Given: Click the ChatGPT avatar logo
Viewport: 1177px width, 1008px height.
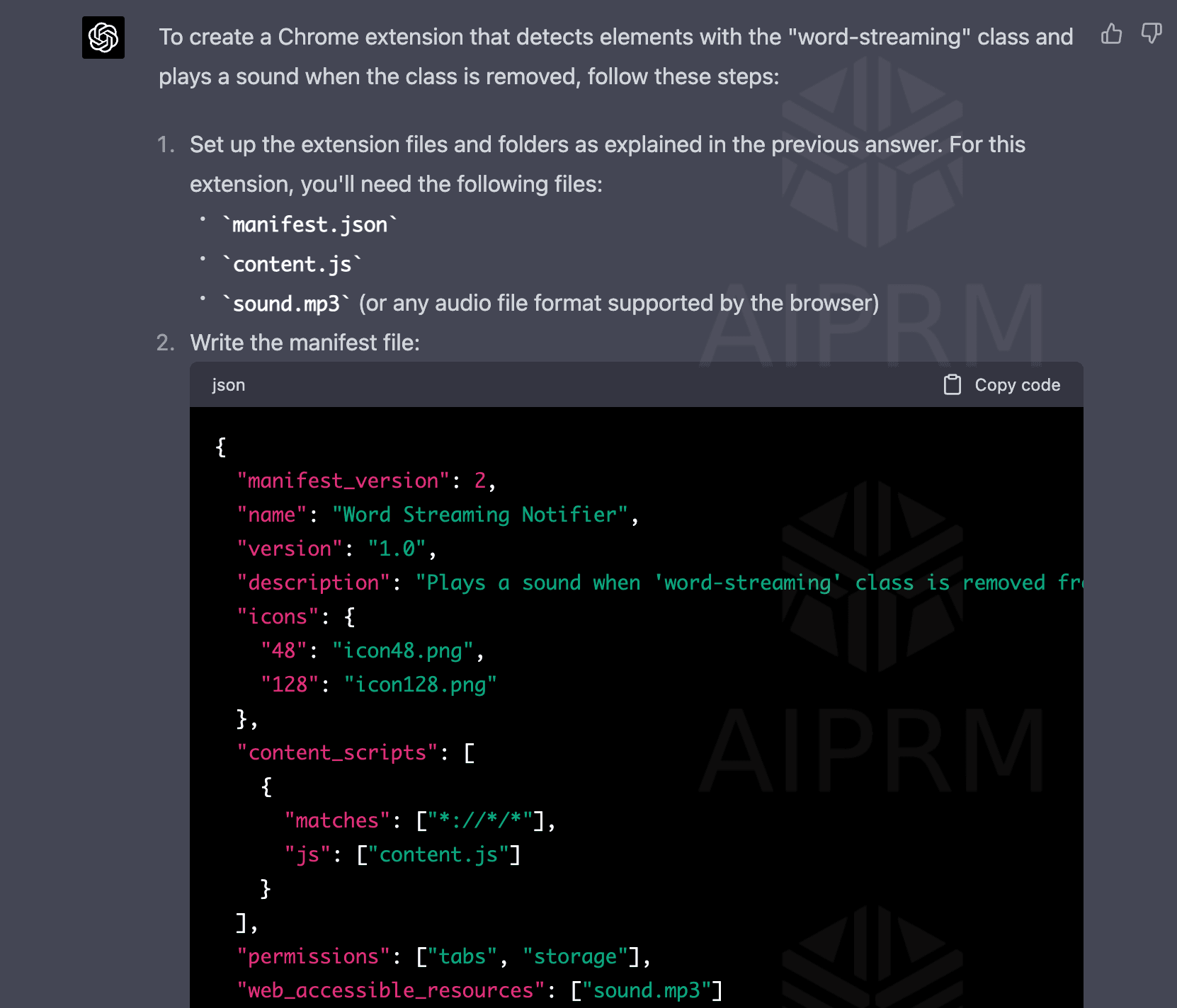Looking at the screenshot, I should (x=103, y=38).
